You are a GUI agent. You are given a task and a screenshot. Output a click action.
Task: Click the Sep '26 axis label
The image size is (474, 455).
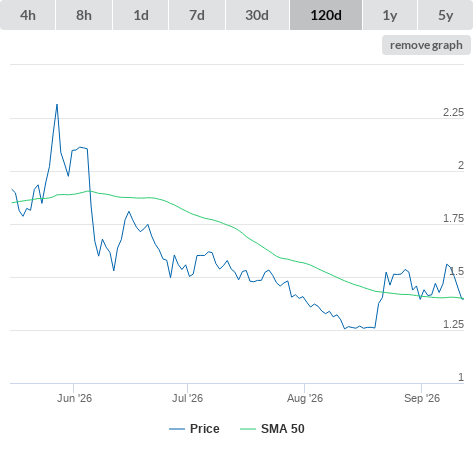[x=422, y=398]
